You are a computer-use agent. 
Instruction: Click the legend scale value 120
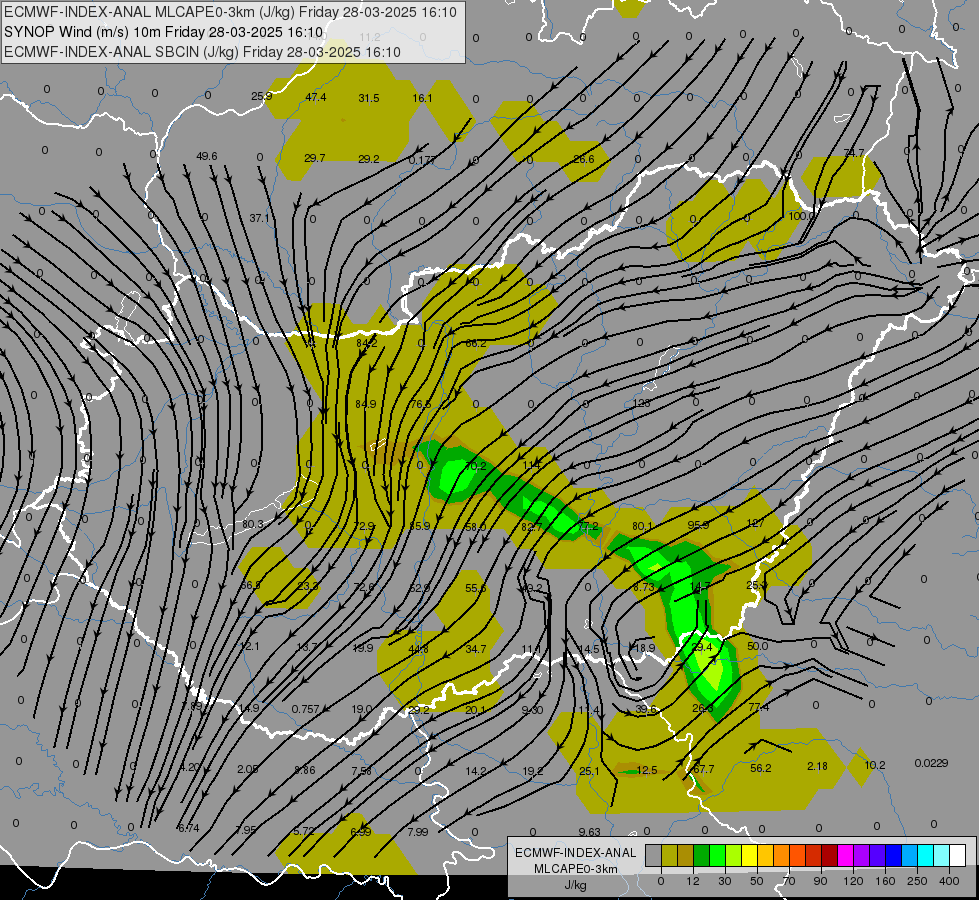point(853,881)
